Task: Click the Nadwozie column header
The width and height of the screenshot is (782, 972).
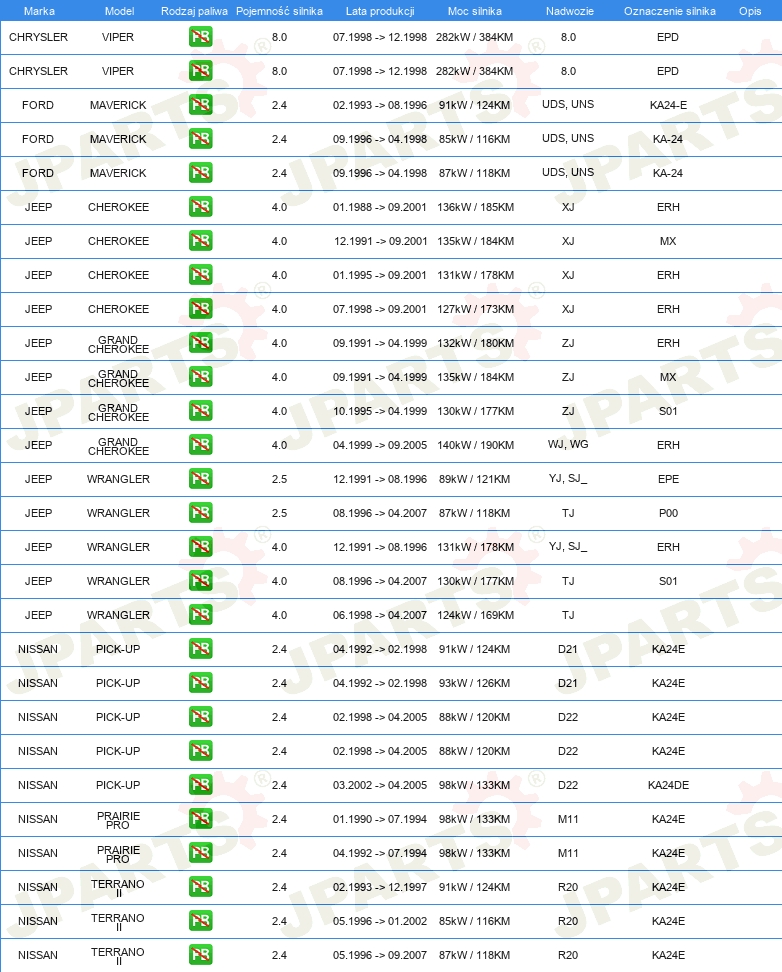Action: coord(569,11)
